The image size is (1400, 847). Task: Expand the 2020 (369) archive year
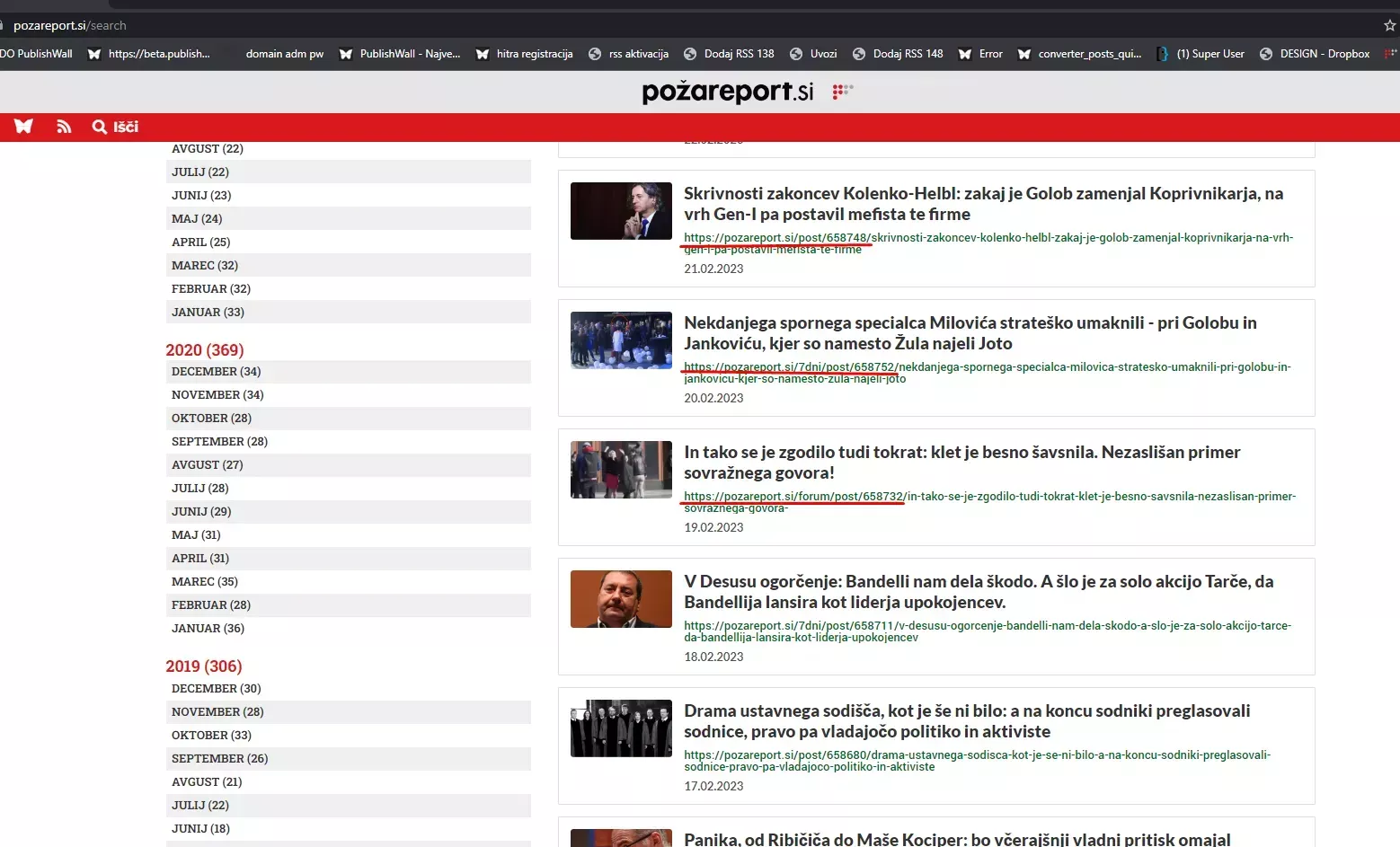click(205, 350)
